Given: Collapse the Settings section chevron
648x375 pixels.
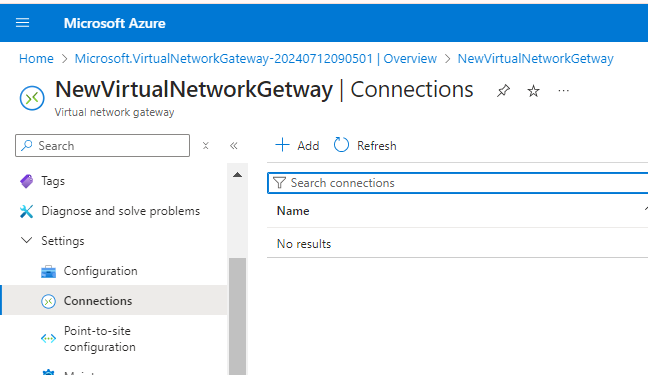Looking at the screenshot, I should pyautogui.click(x=26, y=240).
